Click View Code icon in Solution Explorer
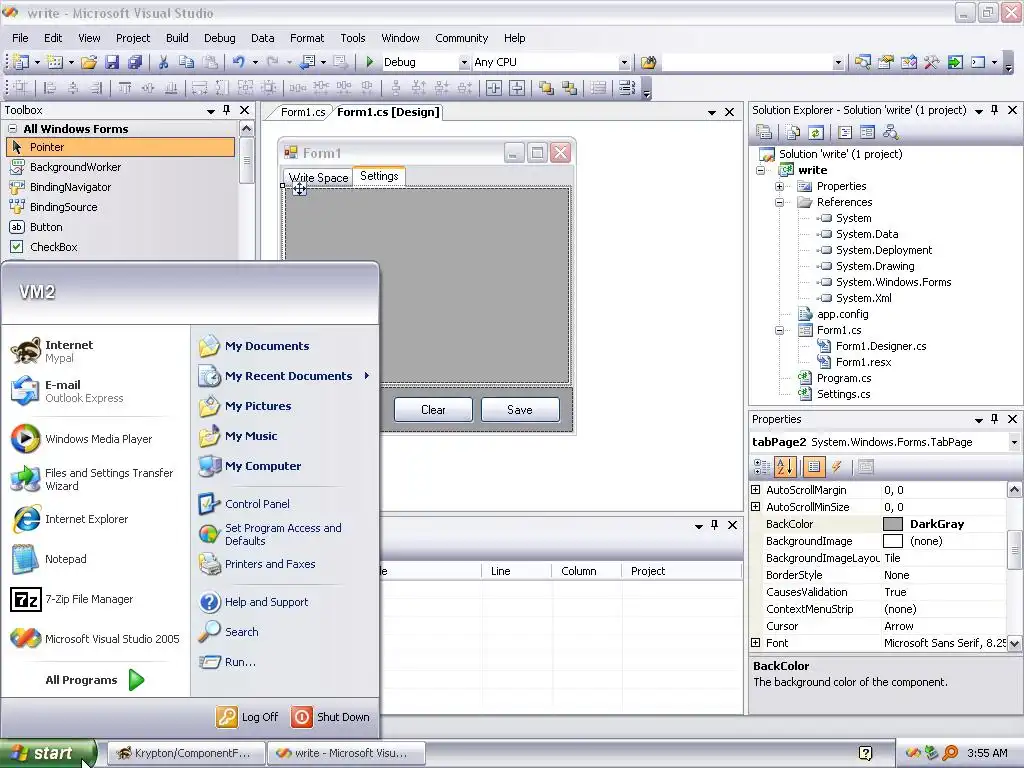 [x=845, y=133]
